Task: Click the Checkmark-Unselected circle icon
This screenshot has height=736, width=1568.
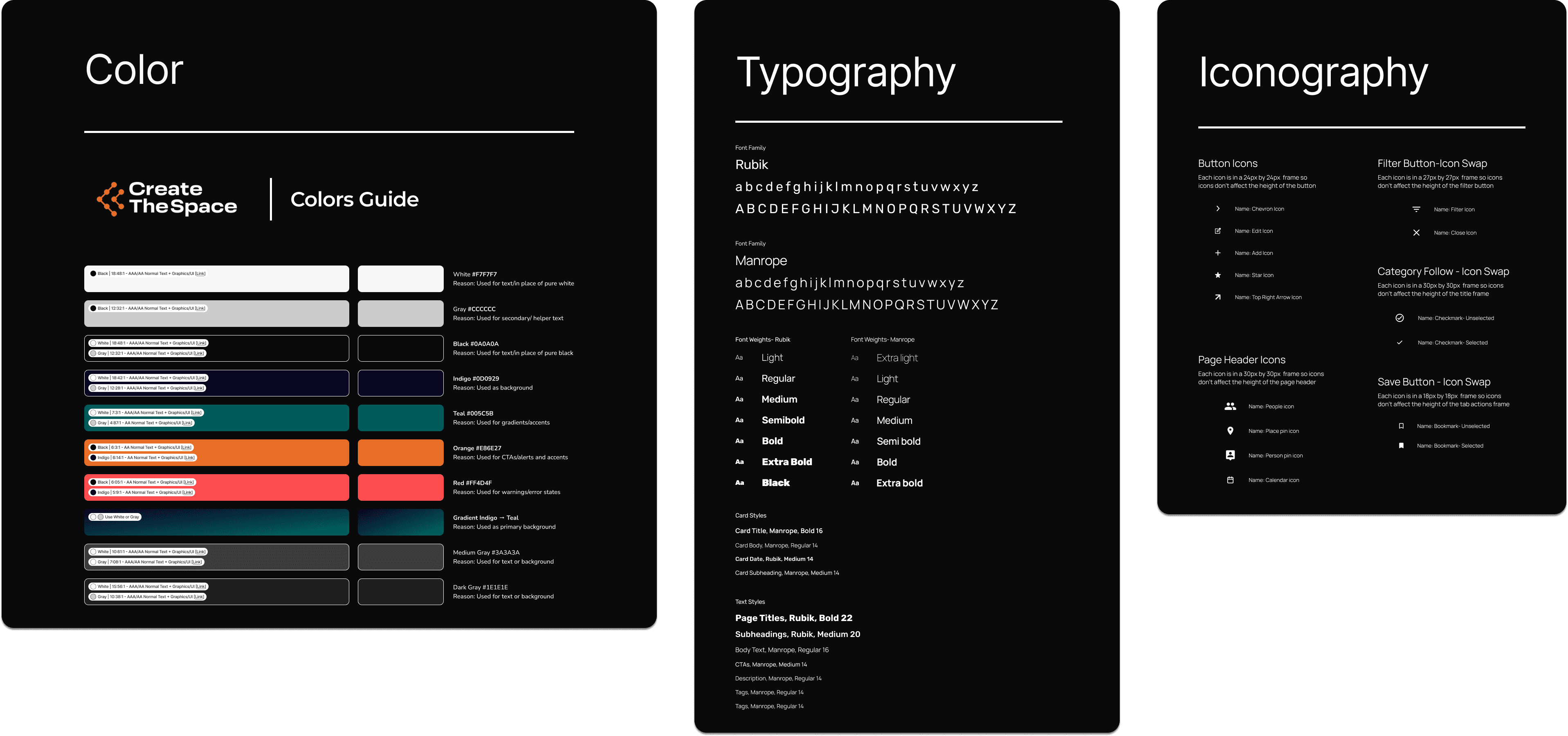Action: [1400, 318]
